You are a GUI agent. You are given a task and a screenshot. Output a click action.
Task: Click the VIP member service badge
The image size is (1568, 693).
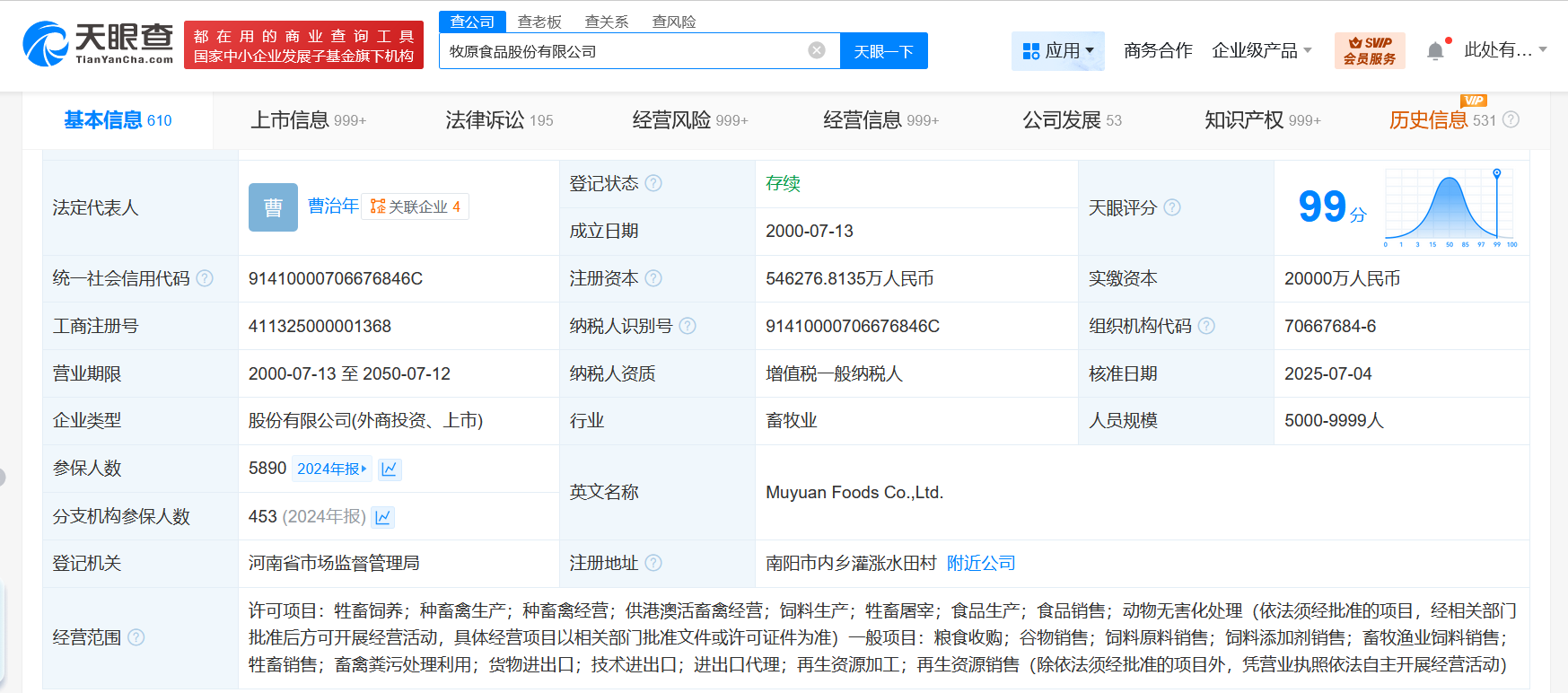1369,50
